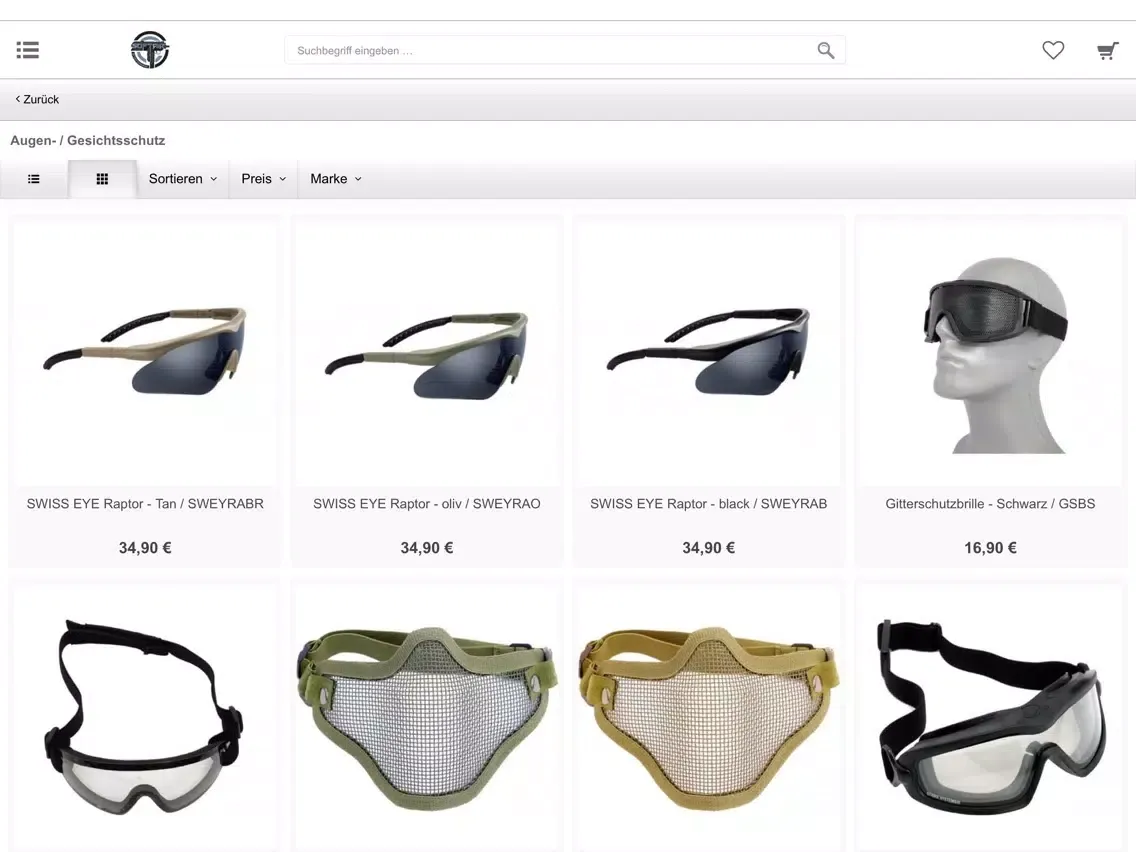Open SWISS EYE Raptor Tan product image
1136x852 pixels.
tap(145, 354)
